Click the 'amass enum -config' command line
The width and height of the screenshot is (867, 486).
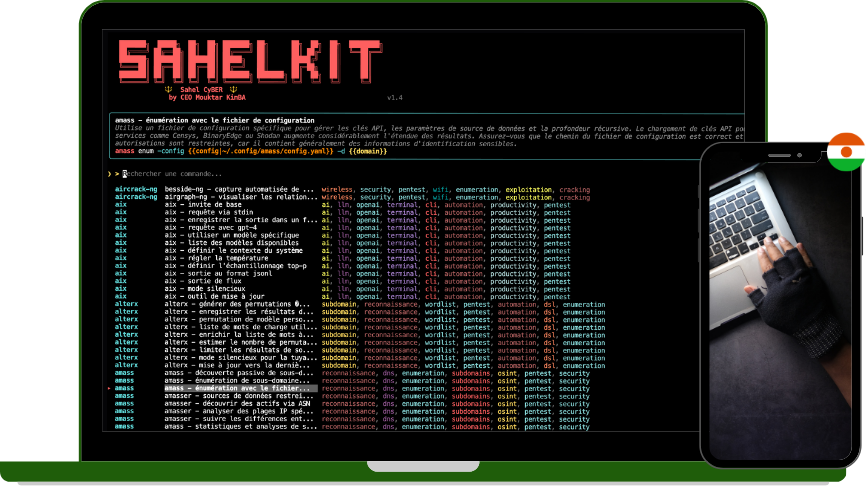[x=251, y=151]
